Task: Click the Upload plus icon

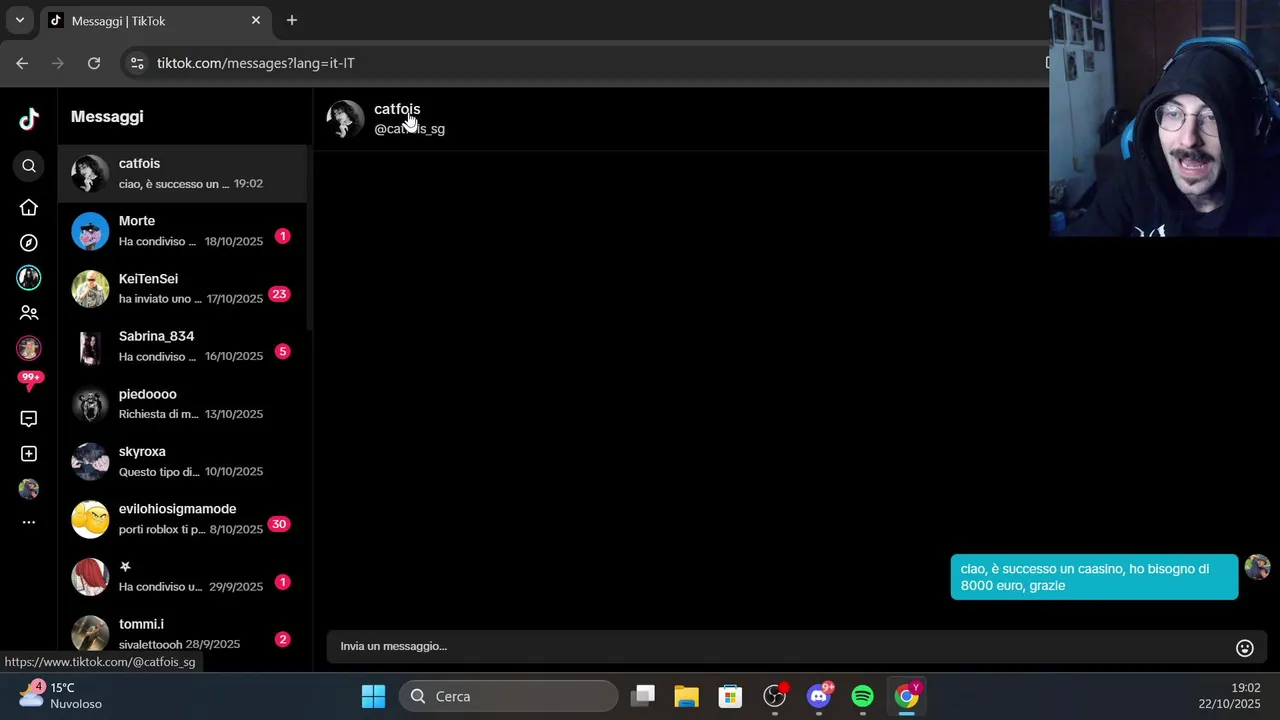Action: coord(29,454)
